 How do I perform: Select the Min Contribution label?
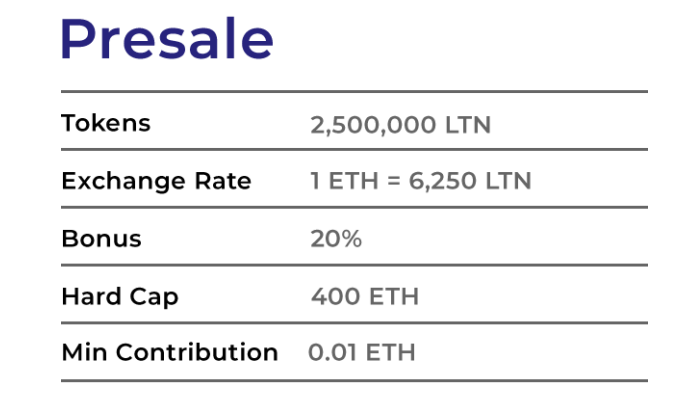point(170,352)
